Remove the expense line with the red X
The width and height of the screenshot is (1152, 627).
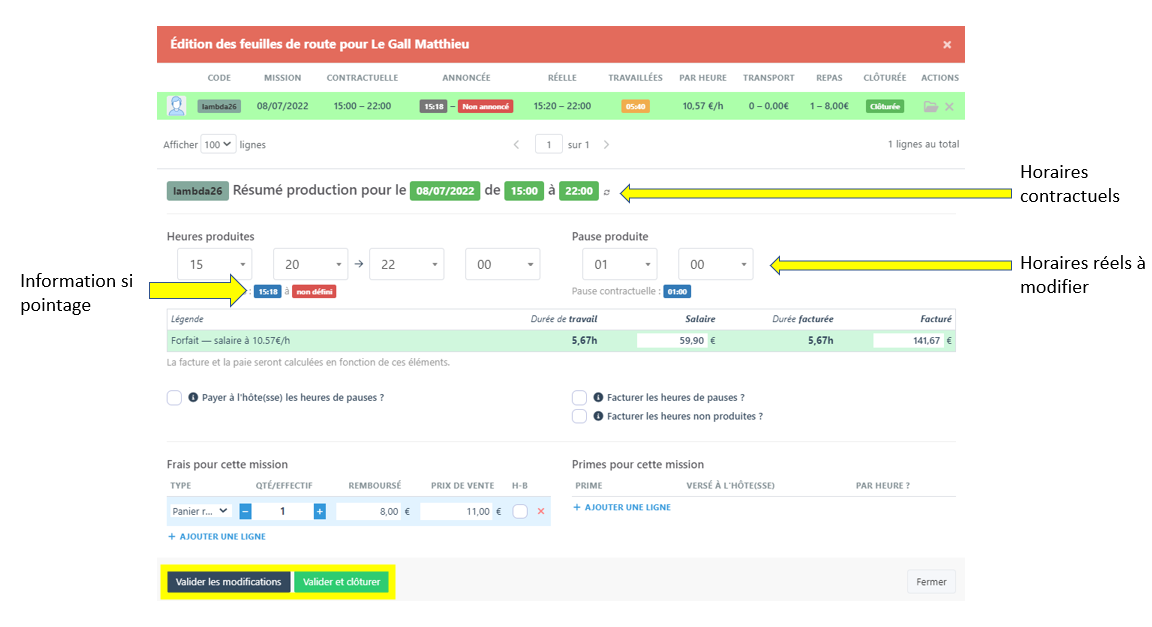click(x=541, y=511)
